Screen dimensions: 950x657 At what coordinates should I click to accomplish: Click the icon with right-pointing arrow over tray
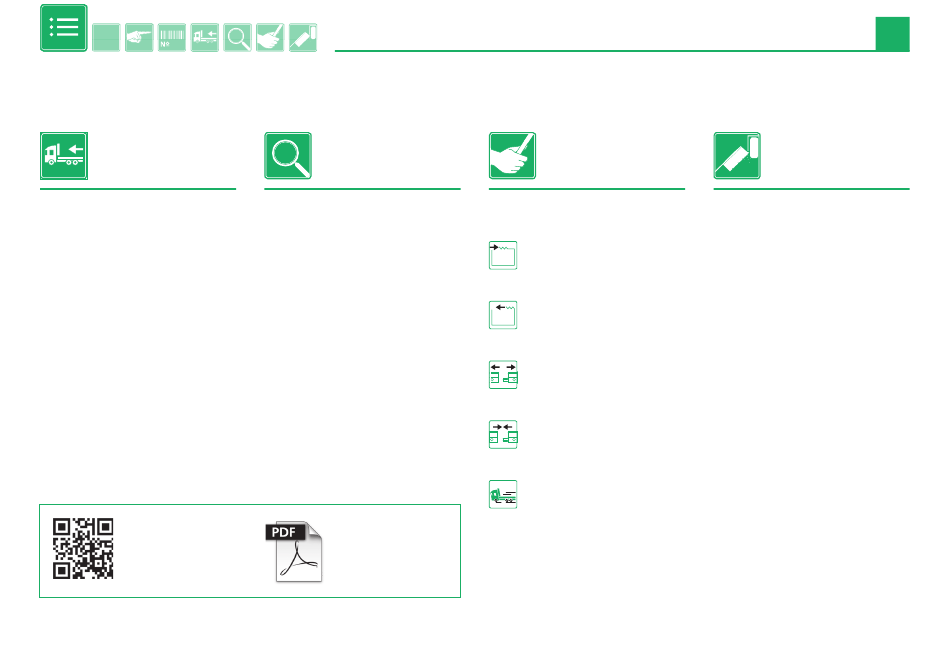pos(503,255)
